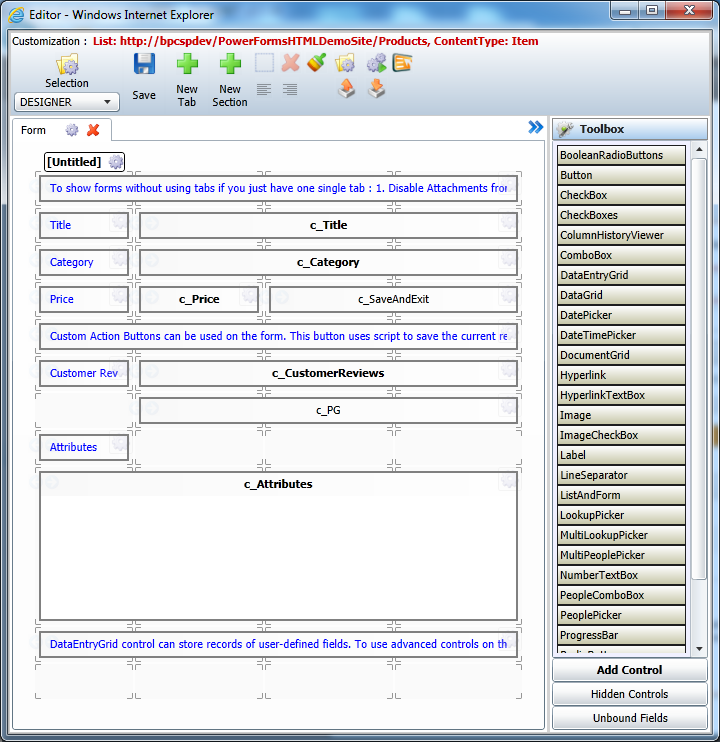Delete the Form tab with red X
720x742 pixels.
(x=93, y=130)
